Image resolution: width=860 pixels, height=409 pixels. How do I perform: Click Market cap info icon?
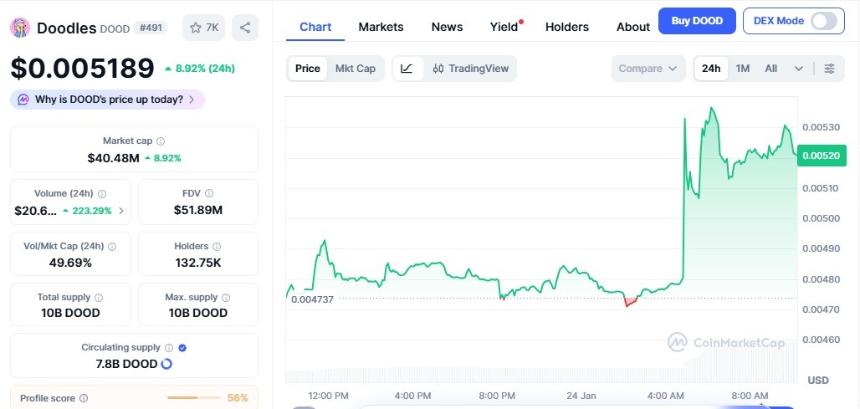click(161, 141)
